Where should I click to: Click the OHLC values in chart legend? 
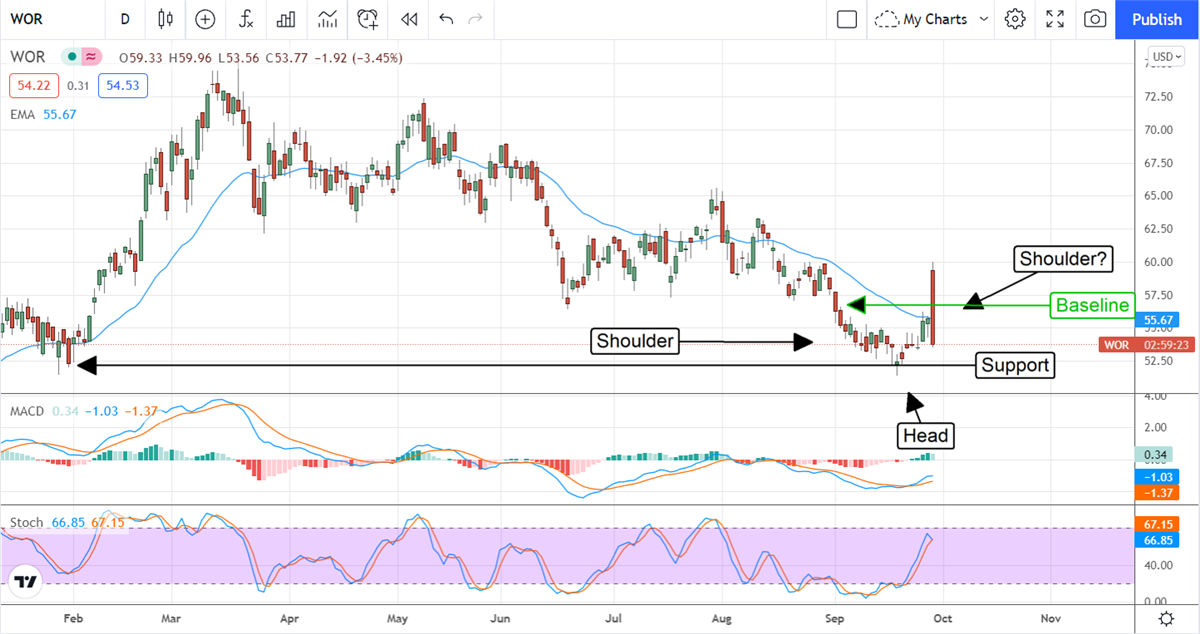pyautogui.click(x=260, y=58)
